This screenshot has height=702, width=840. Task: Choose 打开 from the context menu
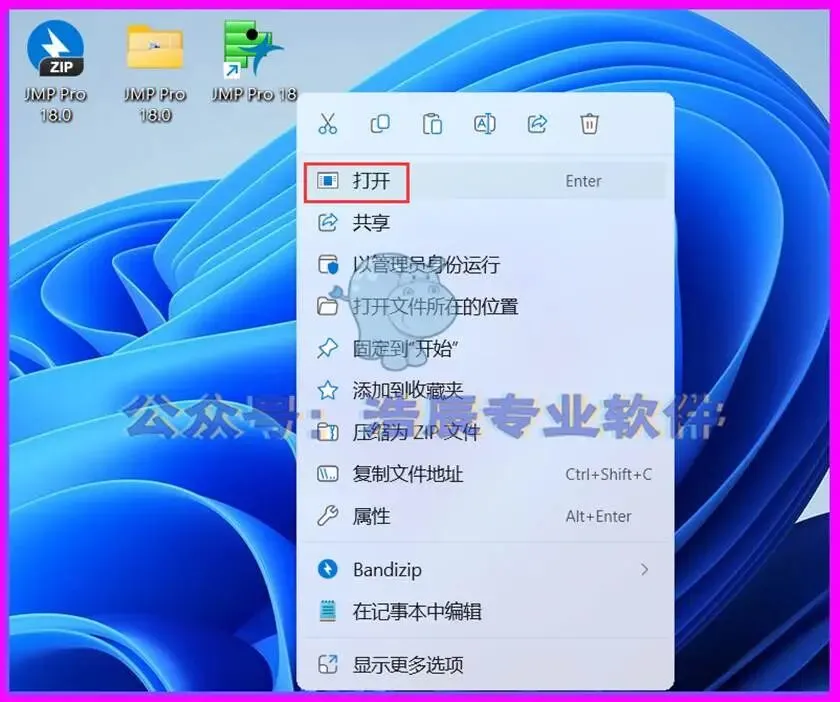tap(484, 181)
